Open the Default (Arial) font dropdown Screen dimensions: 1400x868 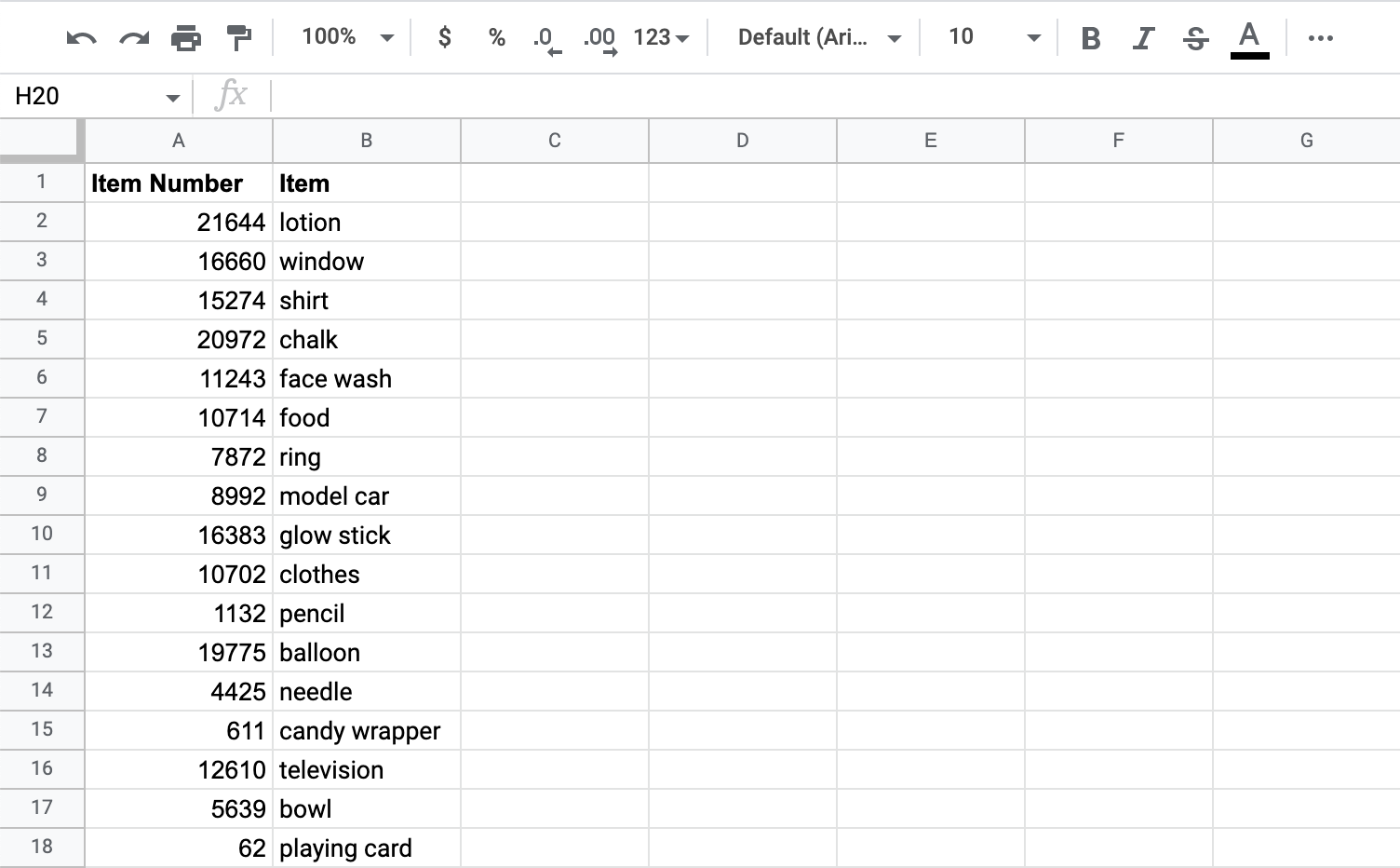click(819, 37)
